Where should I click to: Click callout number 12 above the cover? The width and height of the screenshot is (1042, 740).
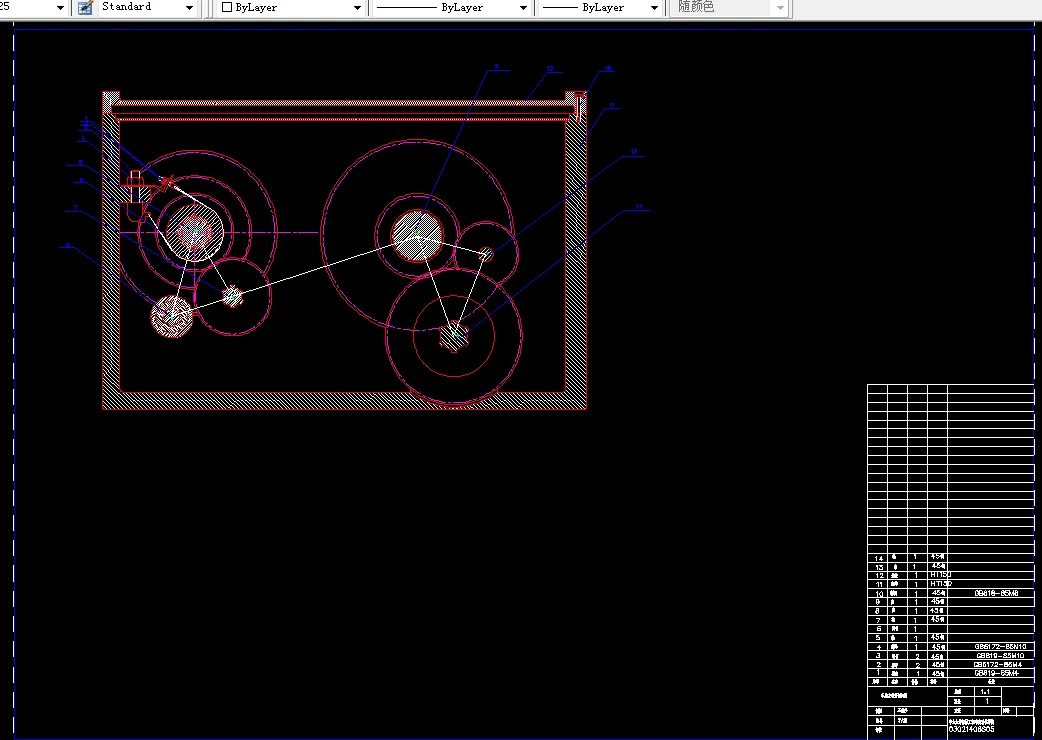pos(550,69)
